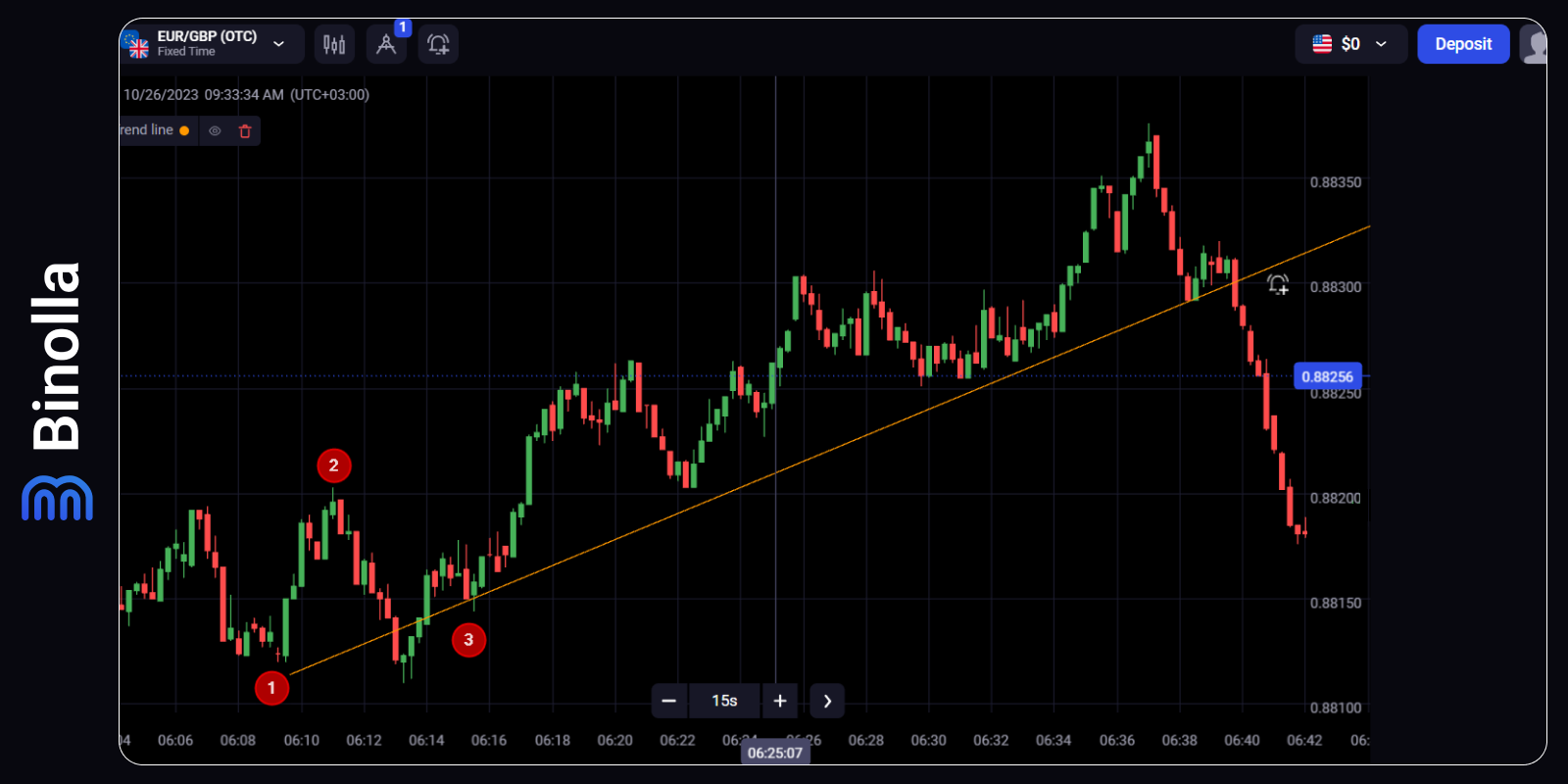Image resolution: width=1568 pixels, height=784 pixels.
Task: Zoom in chart with plus button
Action: pyautogui.click(x=780, y=701)
